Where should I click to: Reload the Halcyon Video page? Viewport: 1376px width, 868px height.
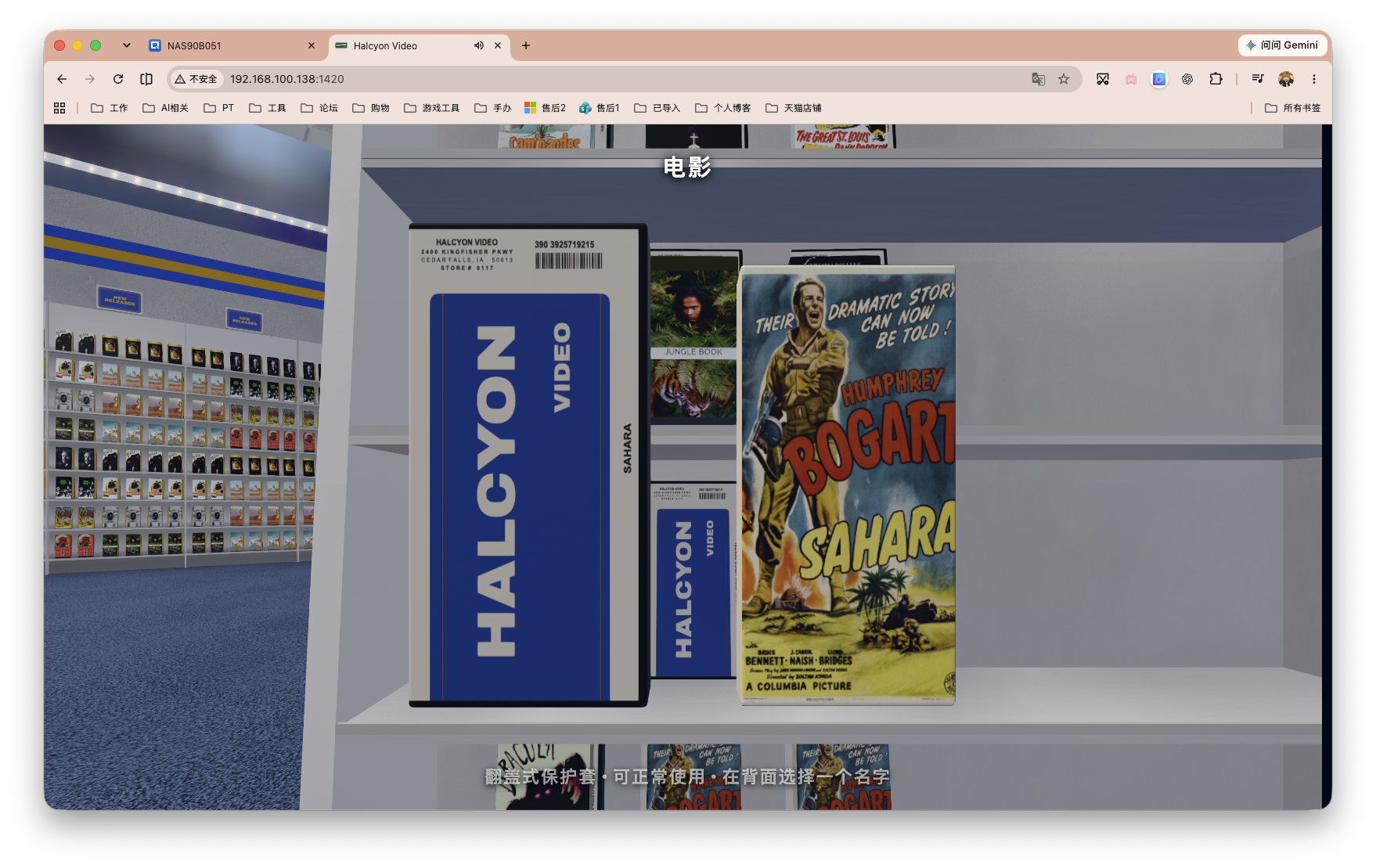click(118, 79)
